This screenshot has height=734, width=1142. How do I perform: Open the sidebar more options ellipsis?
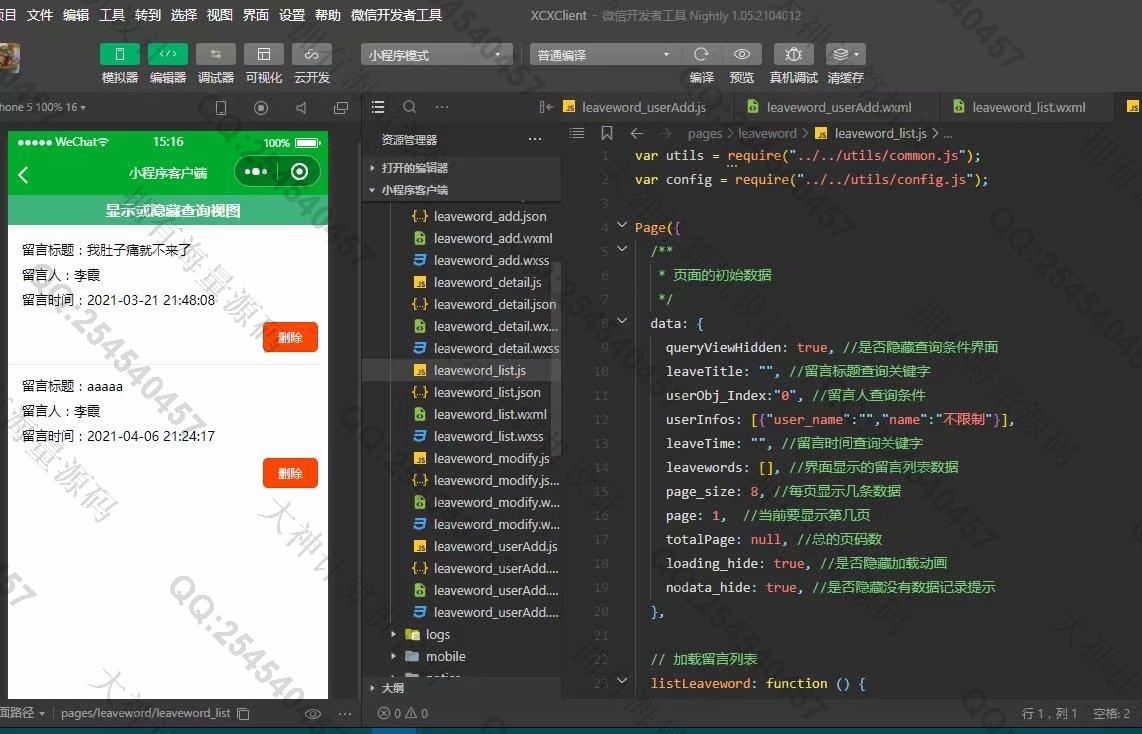click(x=442, y=107)
